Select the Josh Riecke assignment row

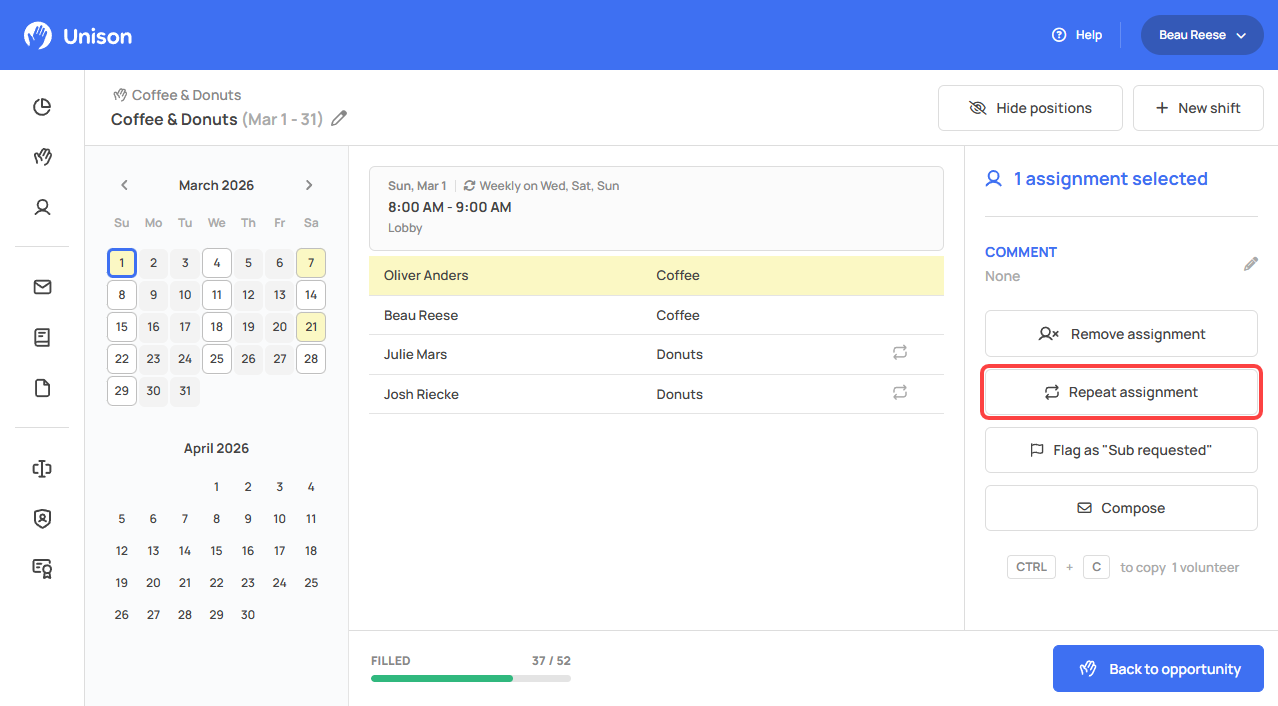click(656, 394)
